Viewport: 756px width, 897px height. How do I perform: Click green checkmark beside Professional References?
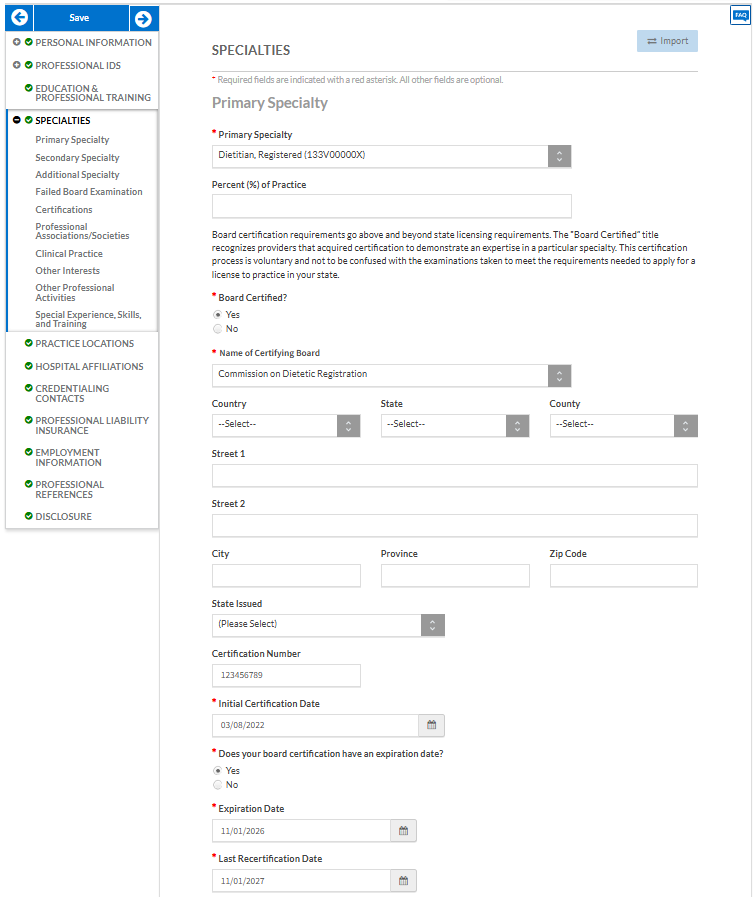29,483
